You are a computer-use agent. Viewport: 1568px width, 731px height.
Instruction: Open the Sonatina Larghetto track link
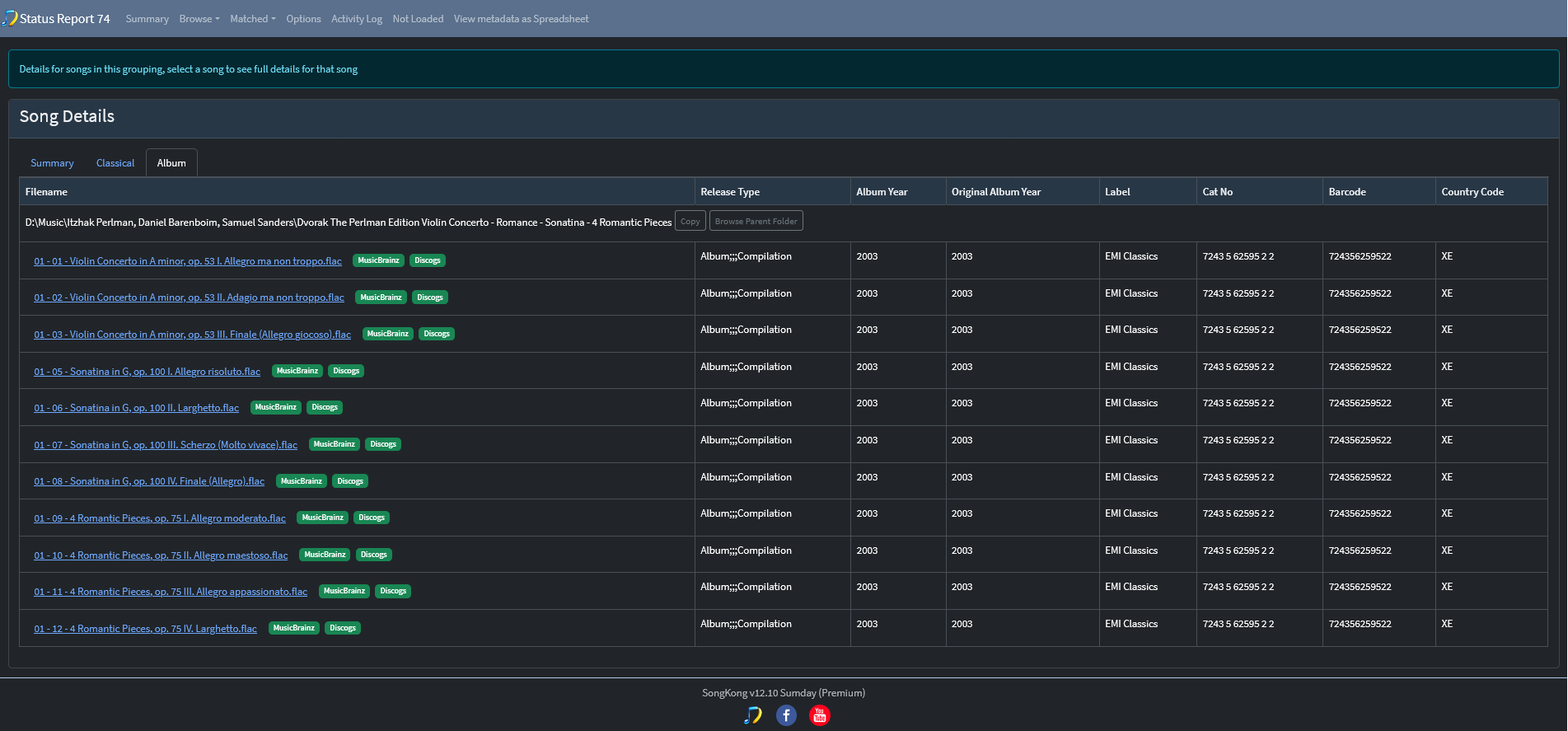137,408
